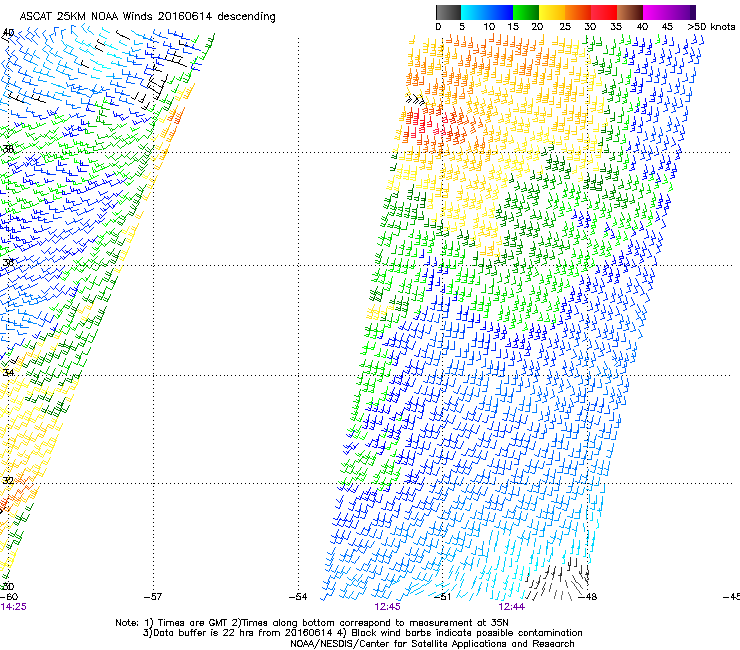Screen dimensions: 740x650
Task: Click the latitude label '36' on left axis
Action: pyautogui.click(x=8, y=262)
